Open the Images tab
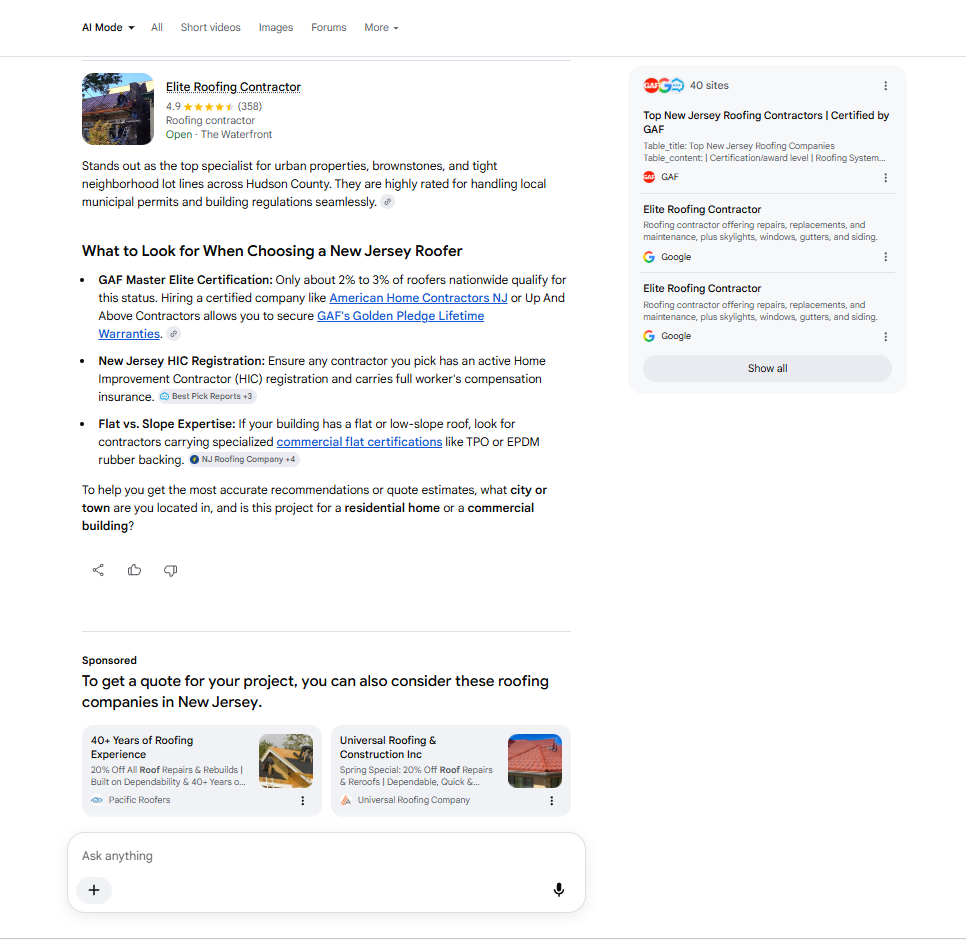966x940 pixels. point(275,28)
